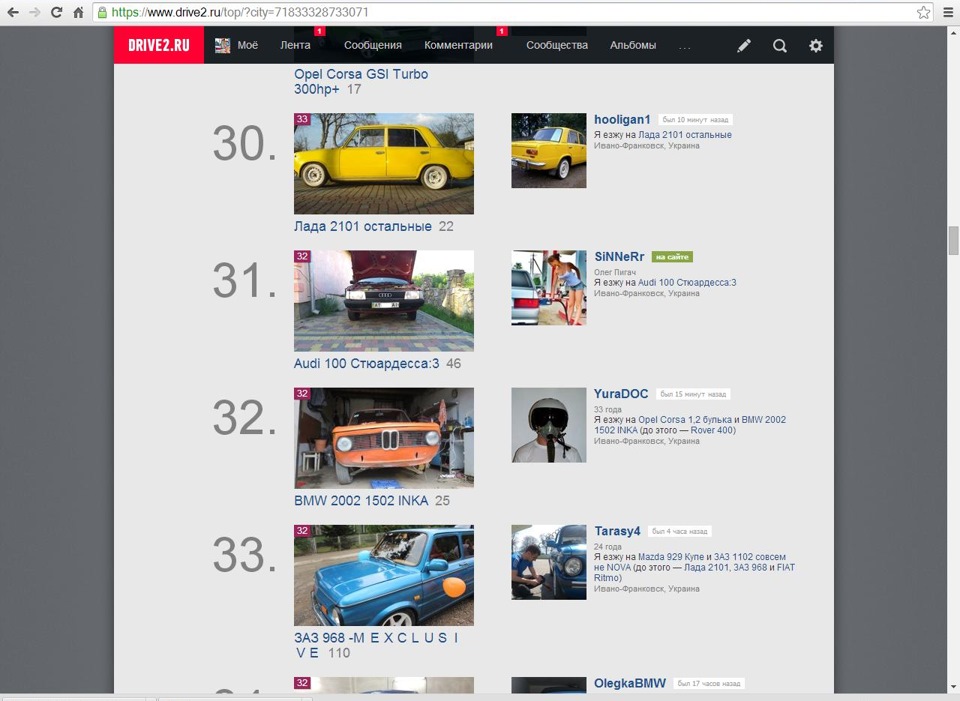Click the rating badge 33 on Лада photo
Viewport: 960px width, 701px height.
click(x=302, y=119)
